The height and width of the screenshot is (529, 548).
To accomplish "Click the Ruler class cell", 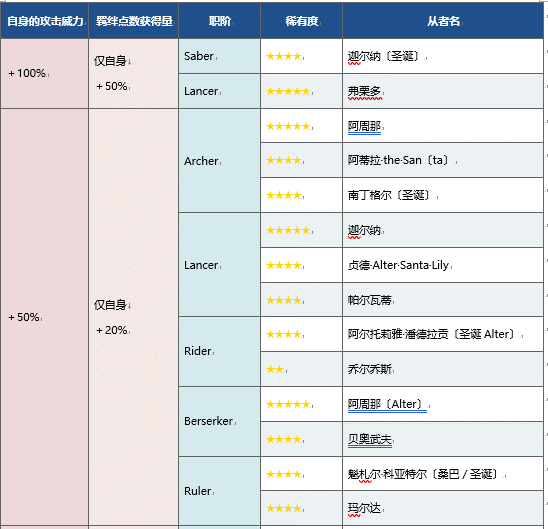I will click(219, 491).
